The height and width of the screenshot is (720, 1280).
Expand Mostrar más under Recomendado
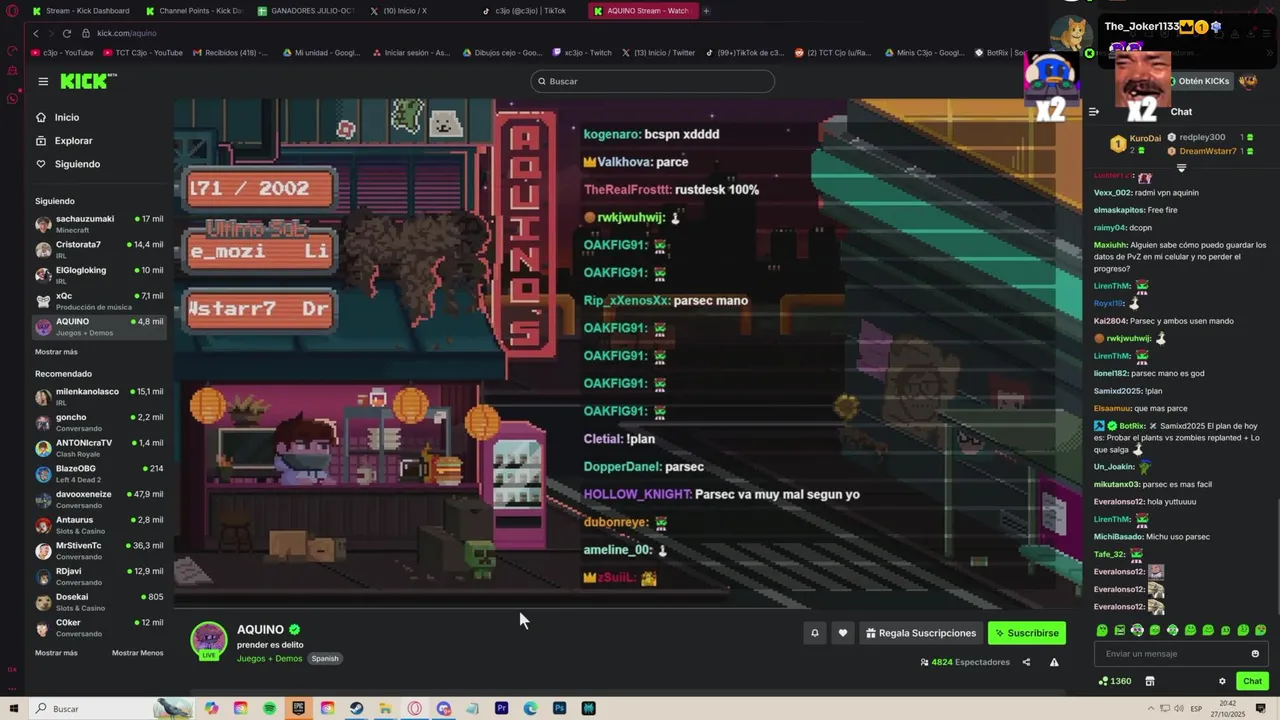click(56, 653)
